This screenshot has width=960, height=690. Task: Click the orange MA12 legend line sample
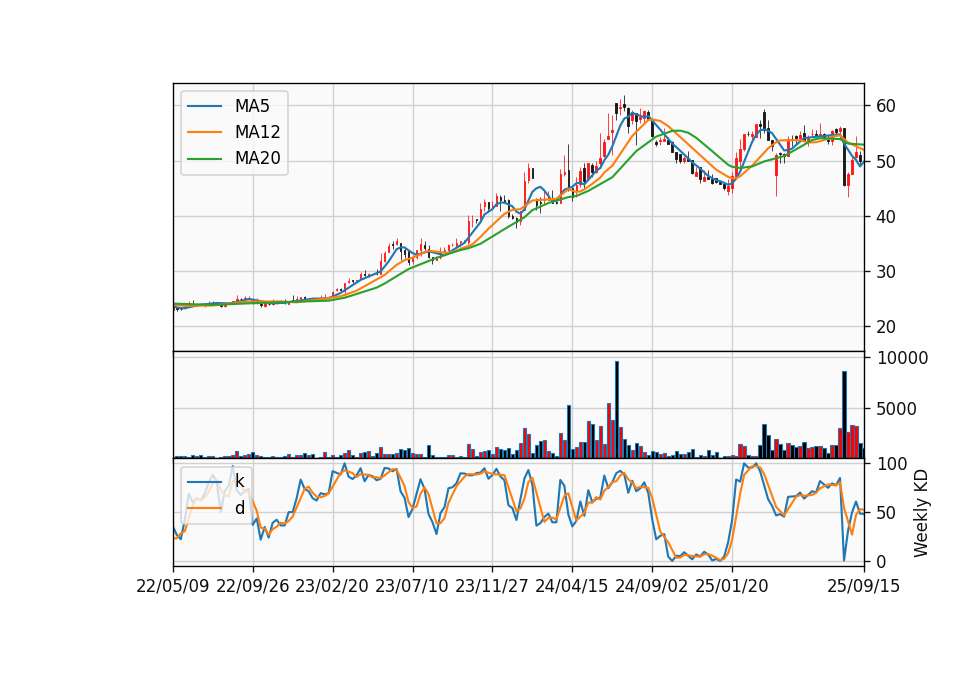[x=204, y=132]
